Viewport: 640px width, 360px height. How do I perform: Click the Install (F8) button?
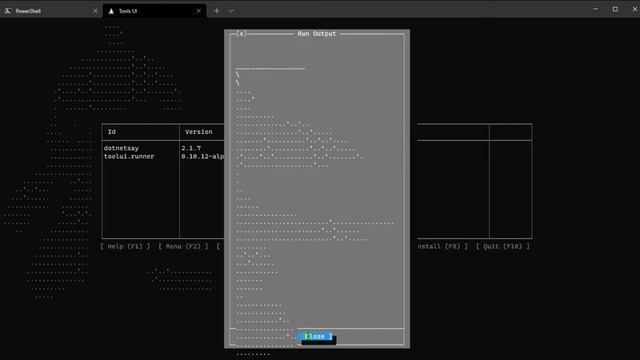pyautogui.click(x=442, y=246)
